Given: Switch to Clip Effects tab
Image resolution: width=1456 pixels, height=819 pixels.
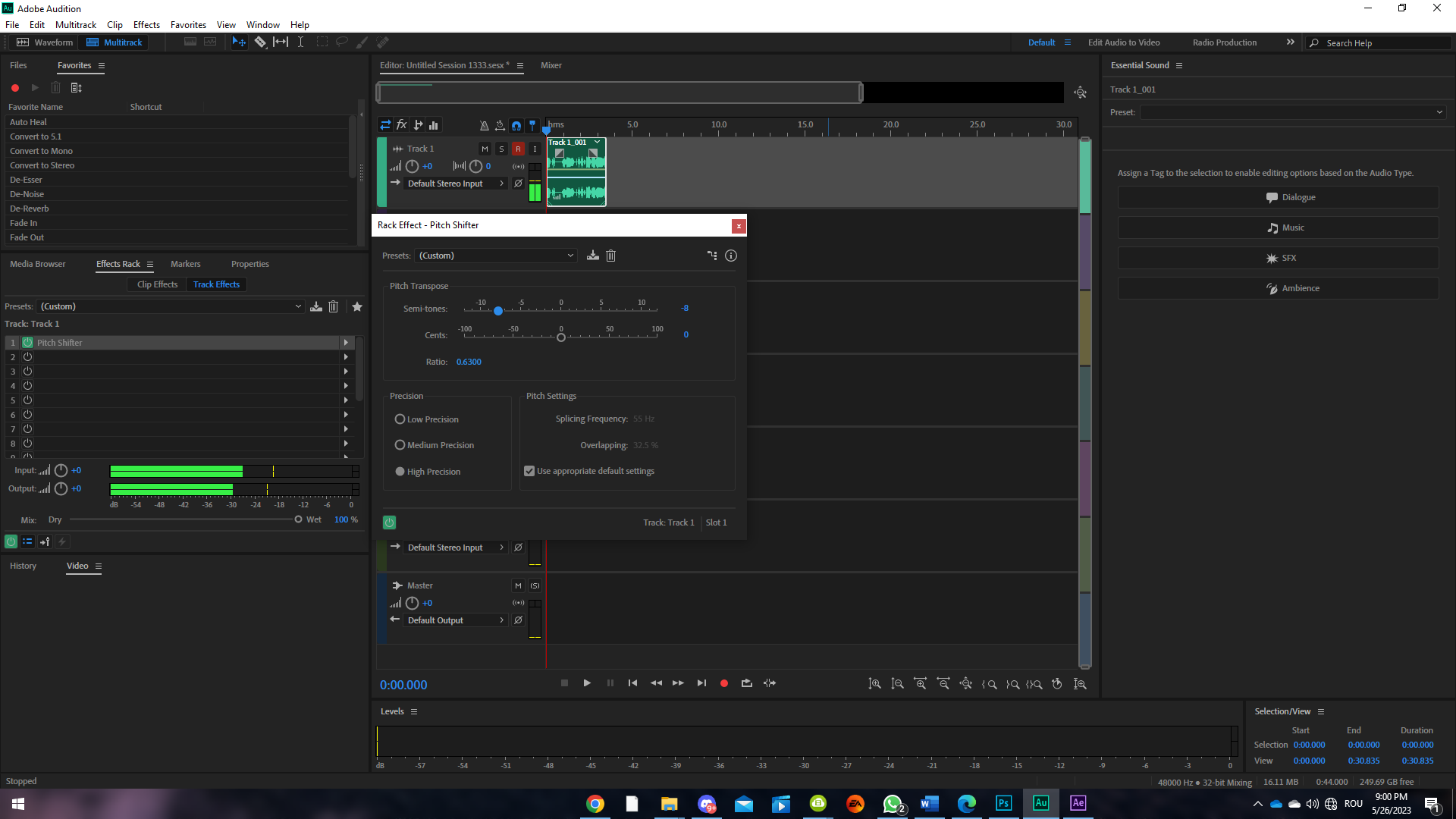Looking at the screenshot, I should tap(157, 284).
